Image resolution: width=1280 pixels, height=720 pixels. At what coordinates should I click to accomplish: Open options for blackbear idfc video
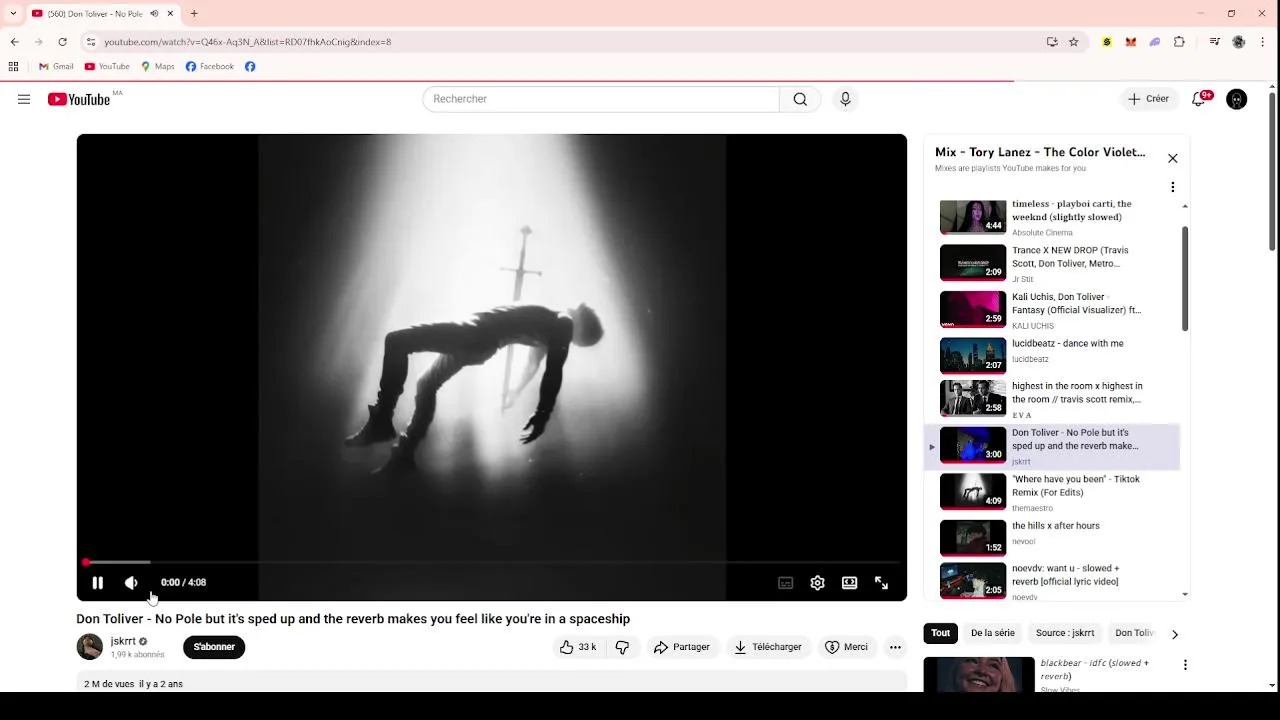[x=1185, y=665]
